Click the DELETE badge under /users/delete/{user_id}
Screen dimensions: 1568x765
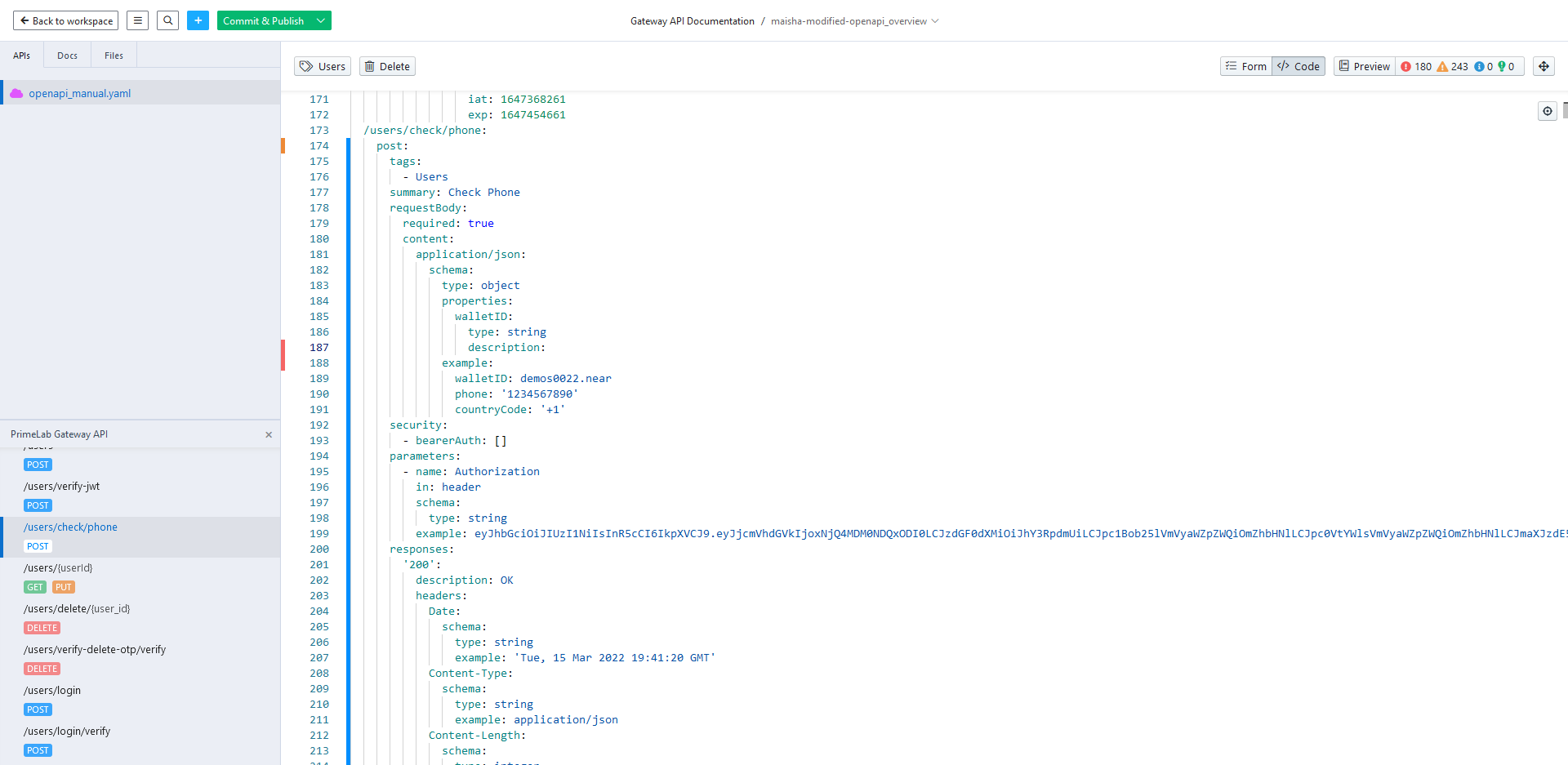click(x=42, y=628)
